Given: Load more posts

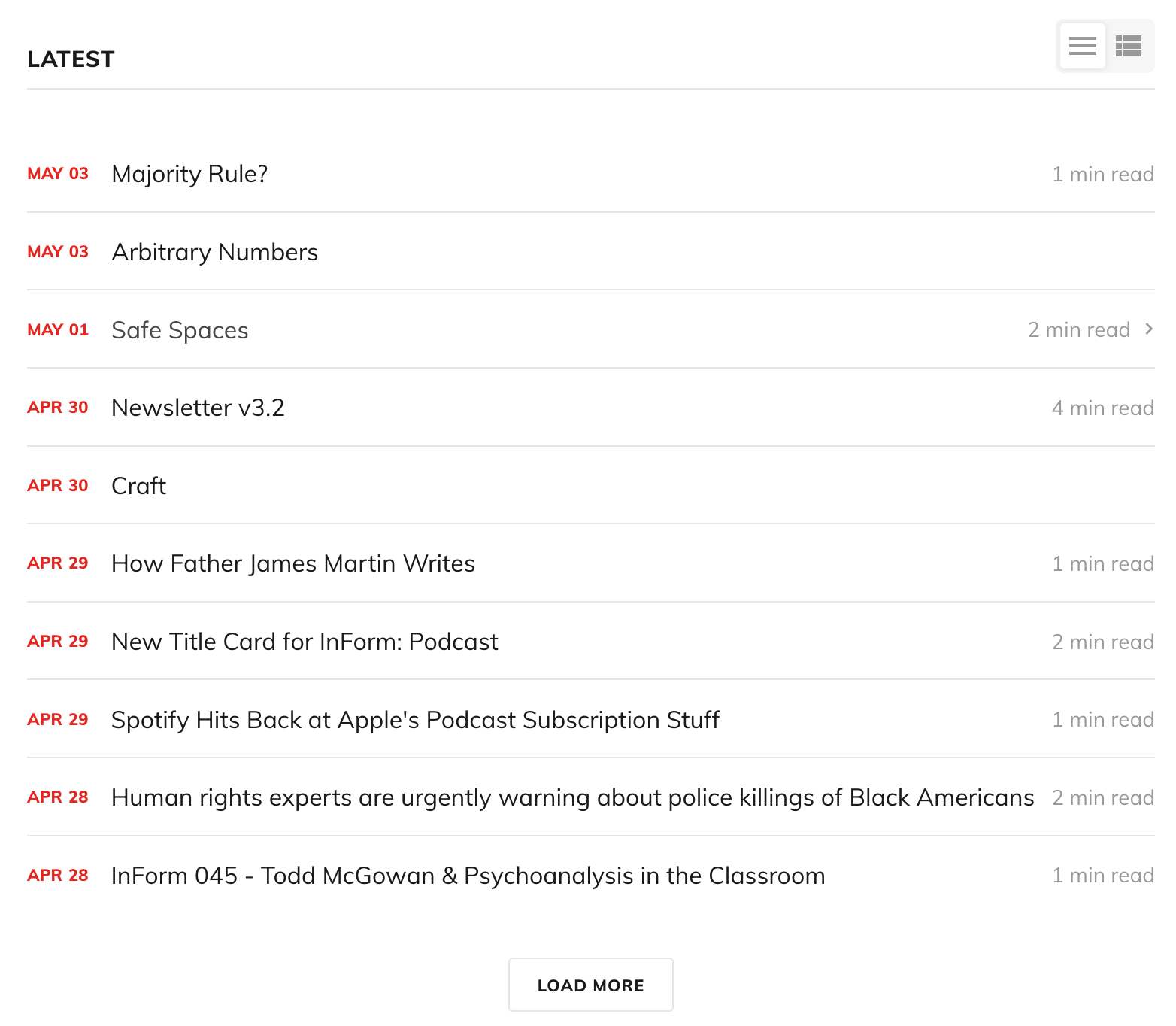Looking at the screenshot, I should point(591,985).
